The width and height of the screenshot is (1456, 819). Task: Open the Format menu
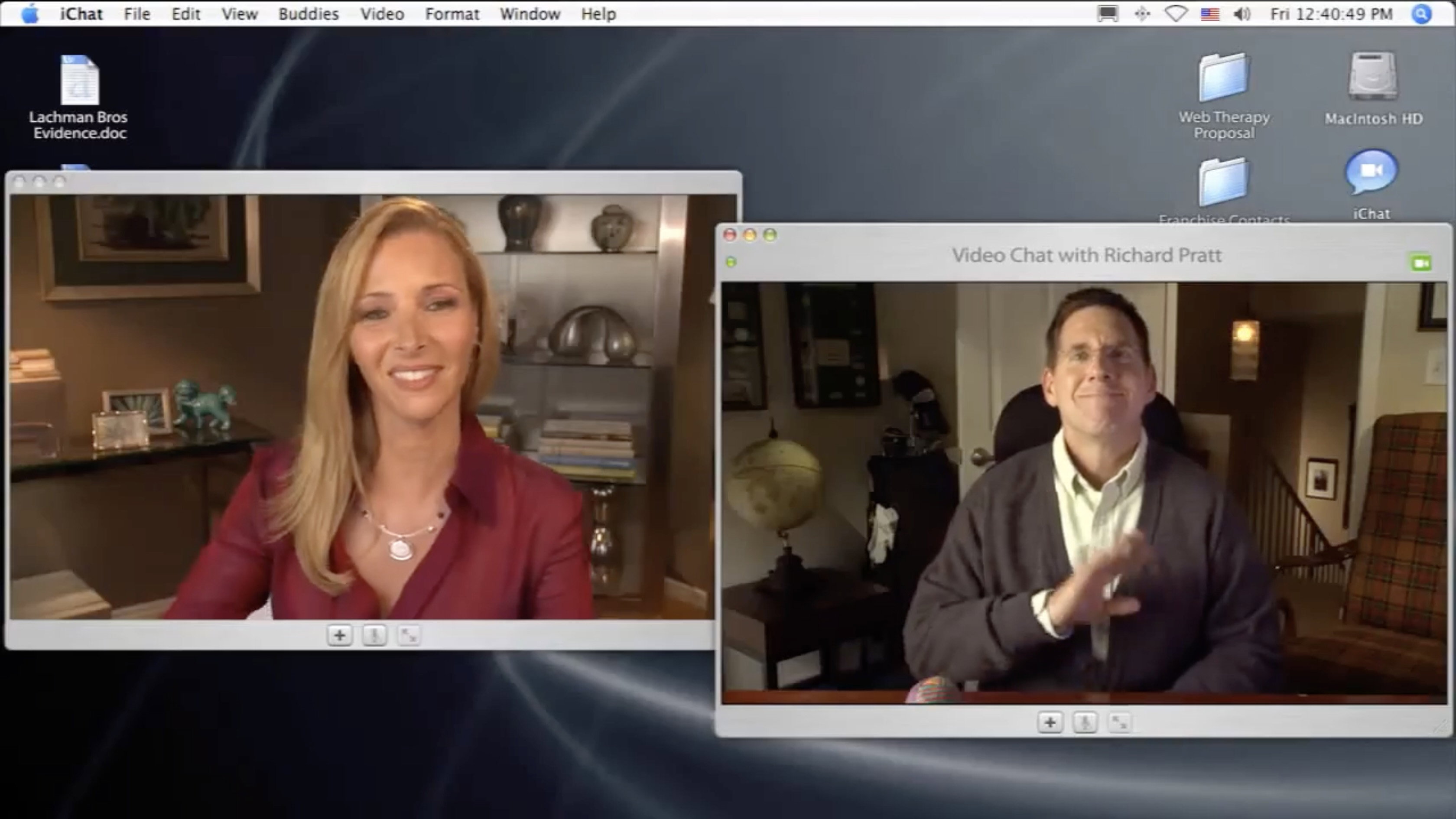pyautogui.click(x=452, y=13)
